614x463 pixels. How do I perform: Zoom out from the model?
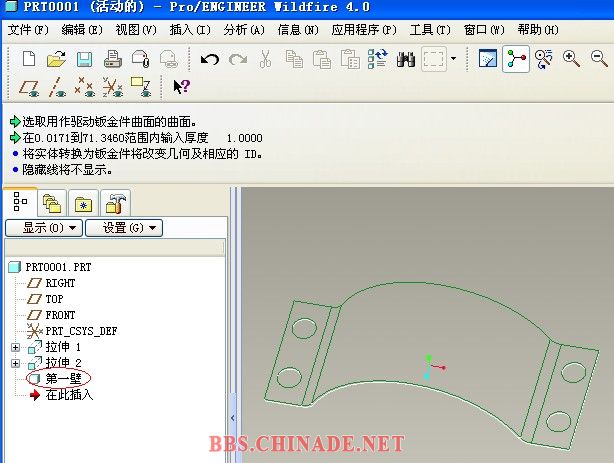click(599, 59)
